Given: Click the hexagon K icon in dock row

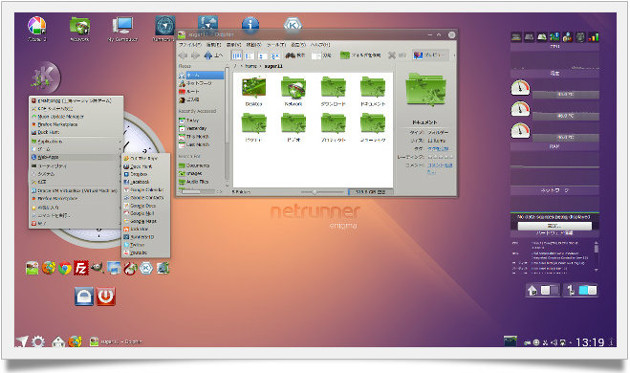Looking at the screenshot, I should 146,268.
